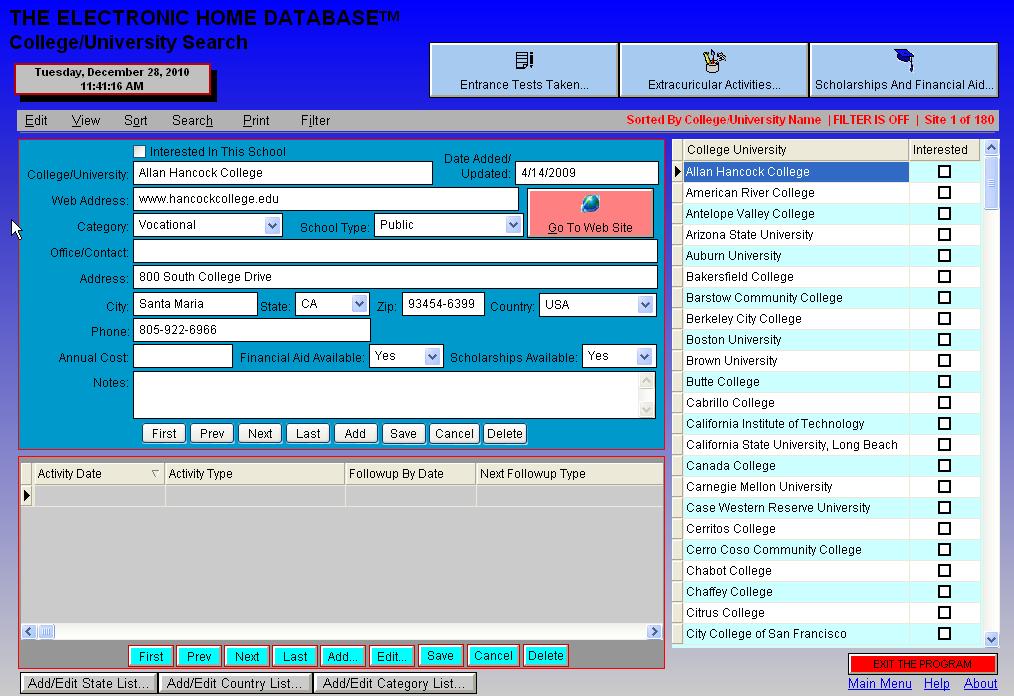Viewport: 1014px width, 696px height.
Task: Click EXIT THE PROGRAM button
Action: [x=922, y=664]
